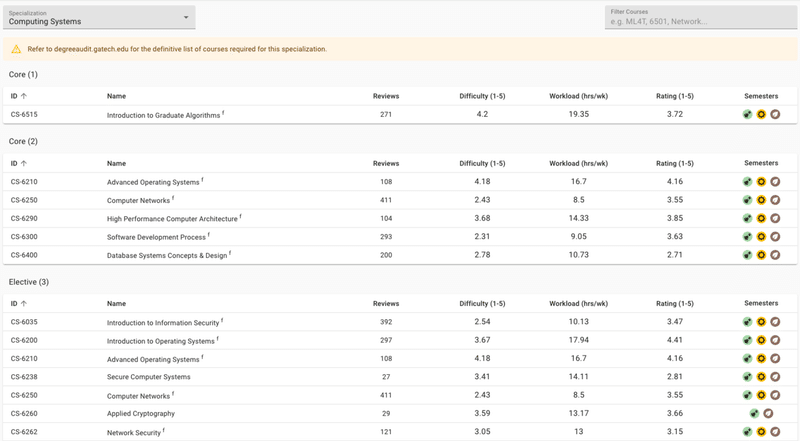Click the summer sun icon for Network Security
This screenshot has width=800, height=441.
click(x=761, y=432)
